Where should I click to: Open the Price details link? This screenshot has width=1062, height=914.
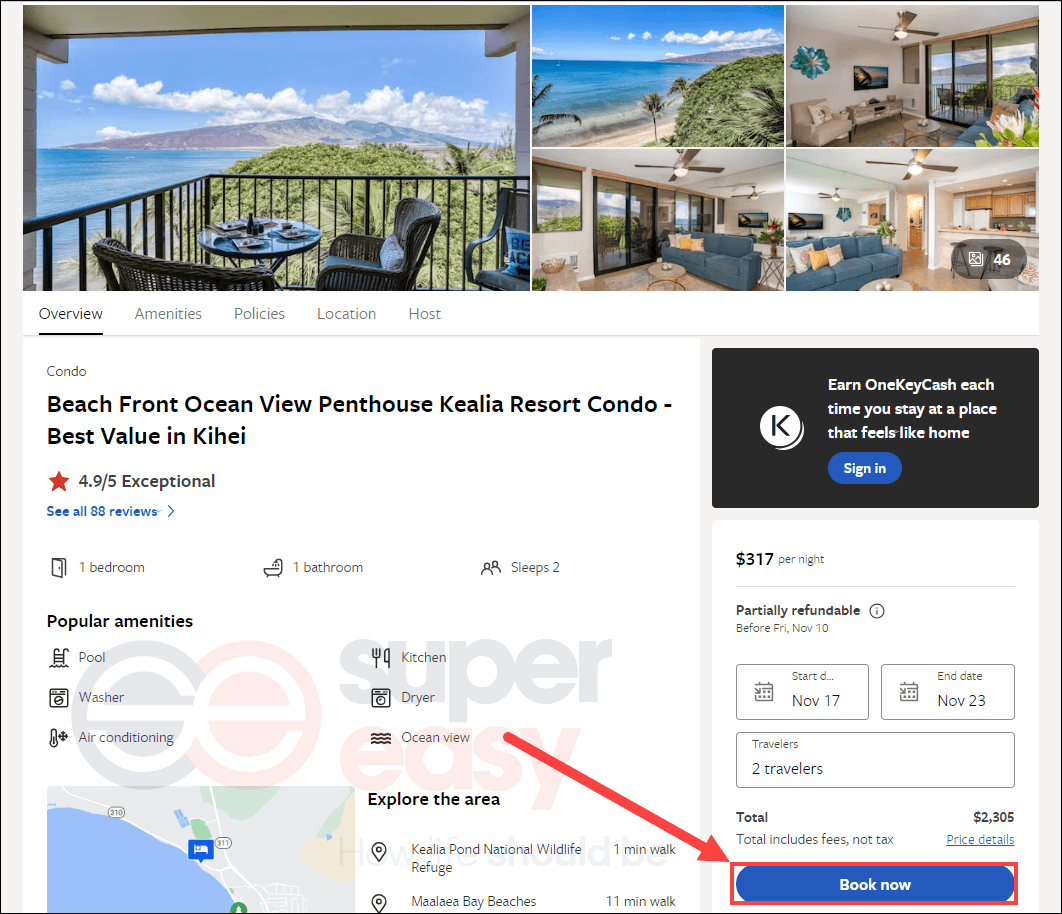(x=980, y=839)
